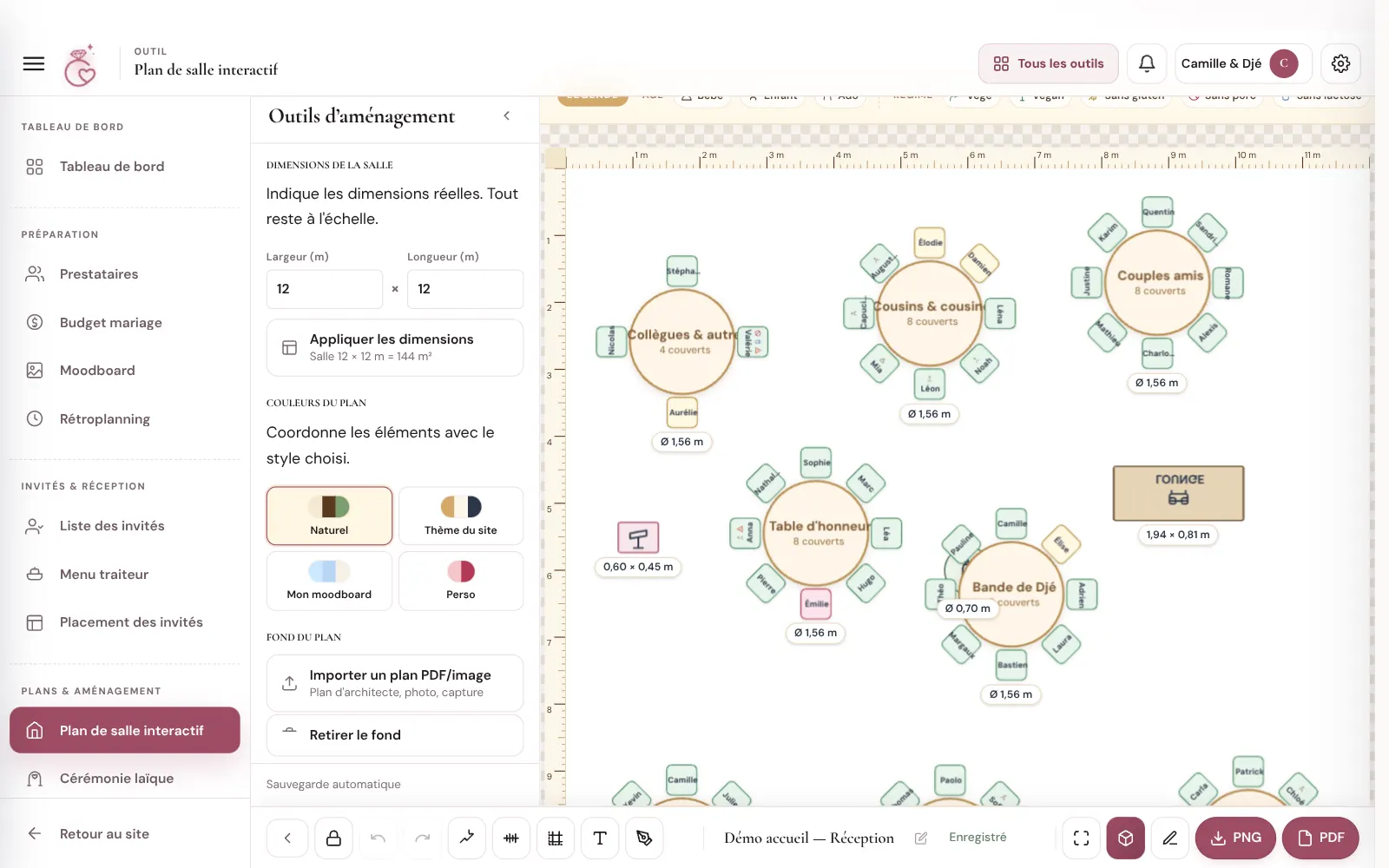Toggle the grid icon
This screenshot has width=1389, height=868.
tap(556, 838)
